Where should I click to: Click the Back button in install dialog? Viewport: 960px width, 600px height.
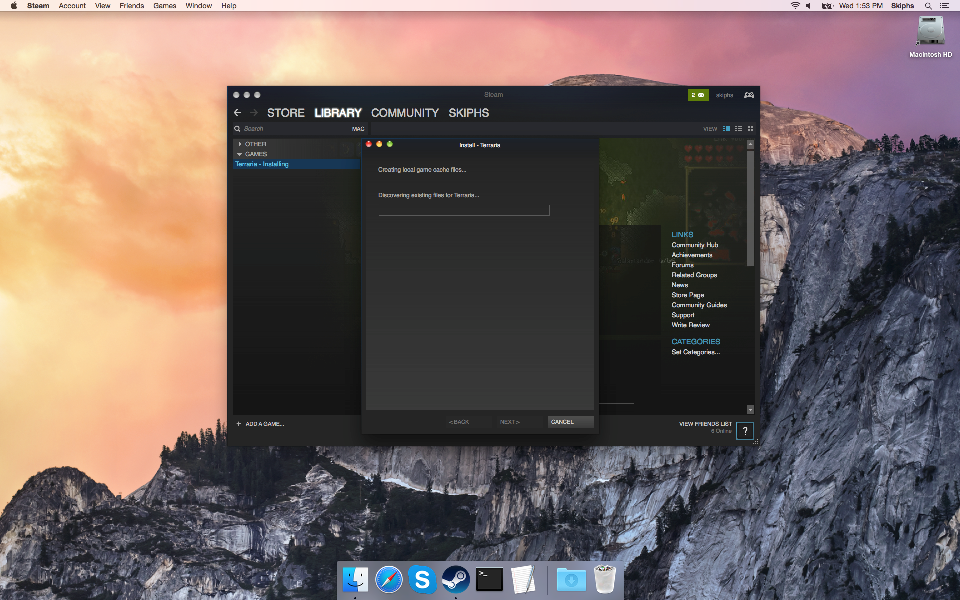coord(459,422)
